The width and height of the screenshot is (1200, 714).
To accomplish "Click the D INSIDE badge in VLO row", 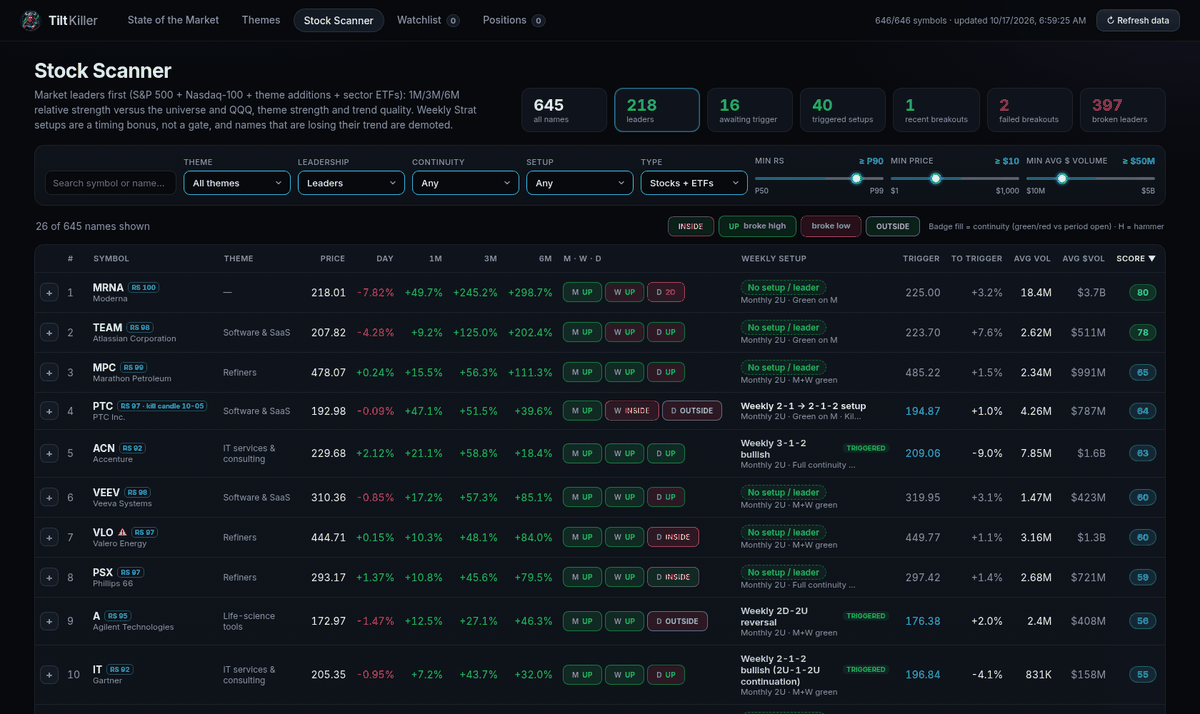I will (673, 537).
